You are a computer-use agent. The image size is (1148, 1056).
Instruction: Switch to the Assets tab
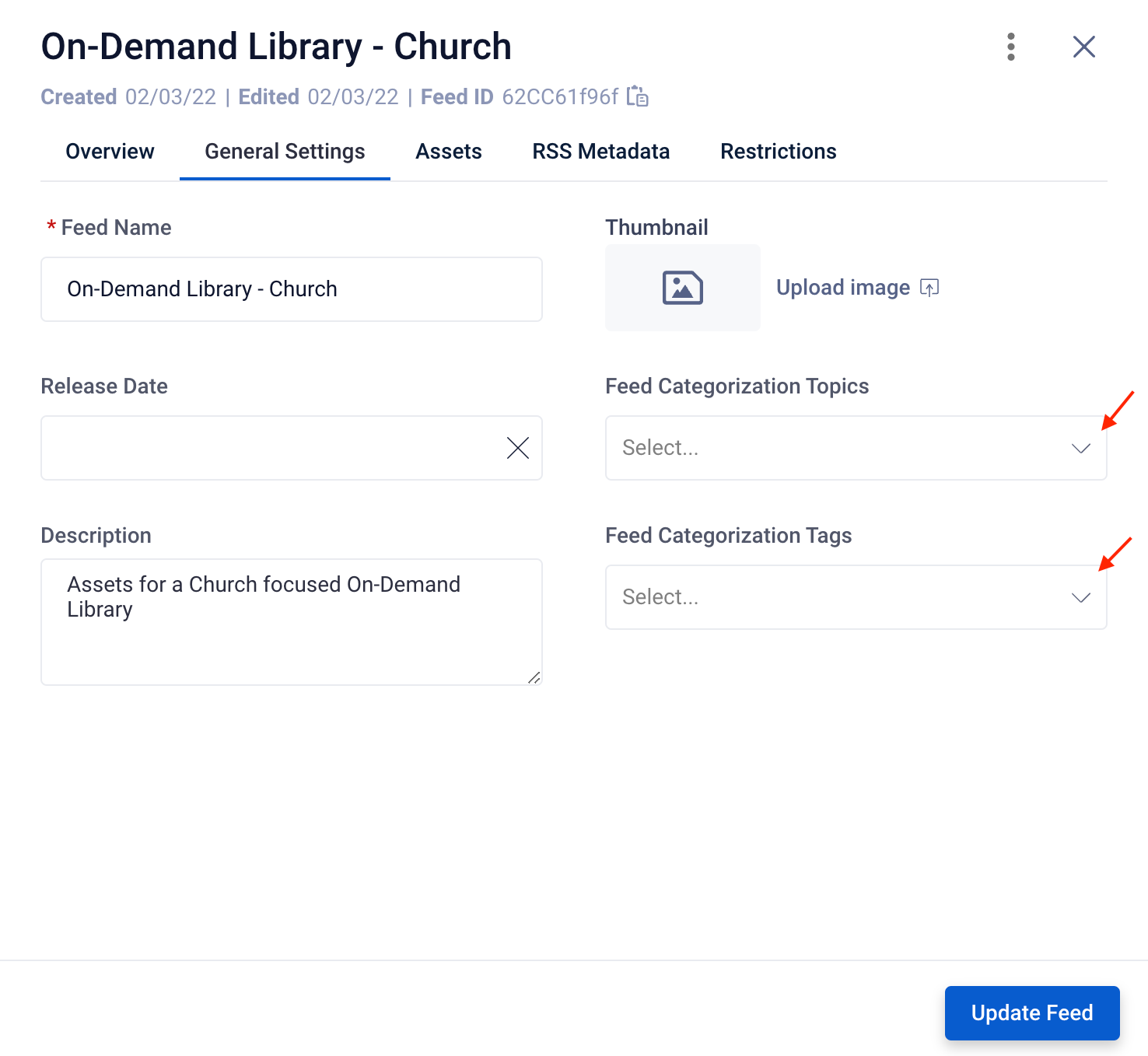point(449,152)
